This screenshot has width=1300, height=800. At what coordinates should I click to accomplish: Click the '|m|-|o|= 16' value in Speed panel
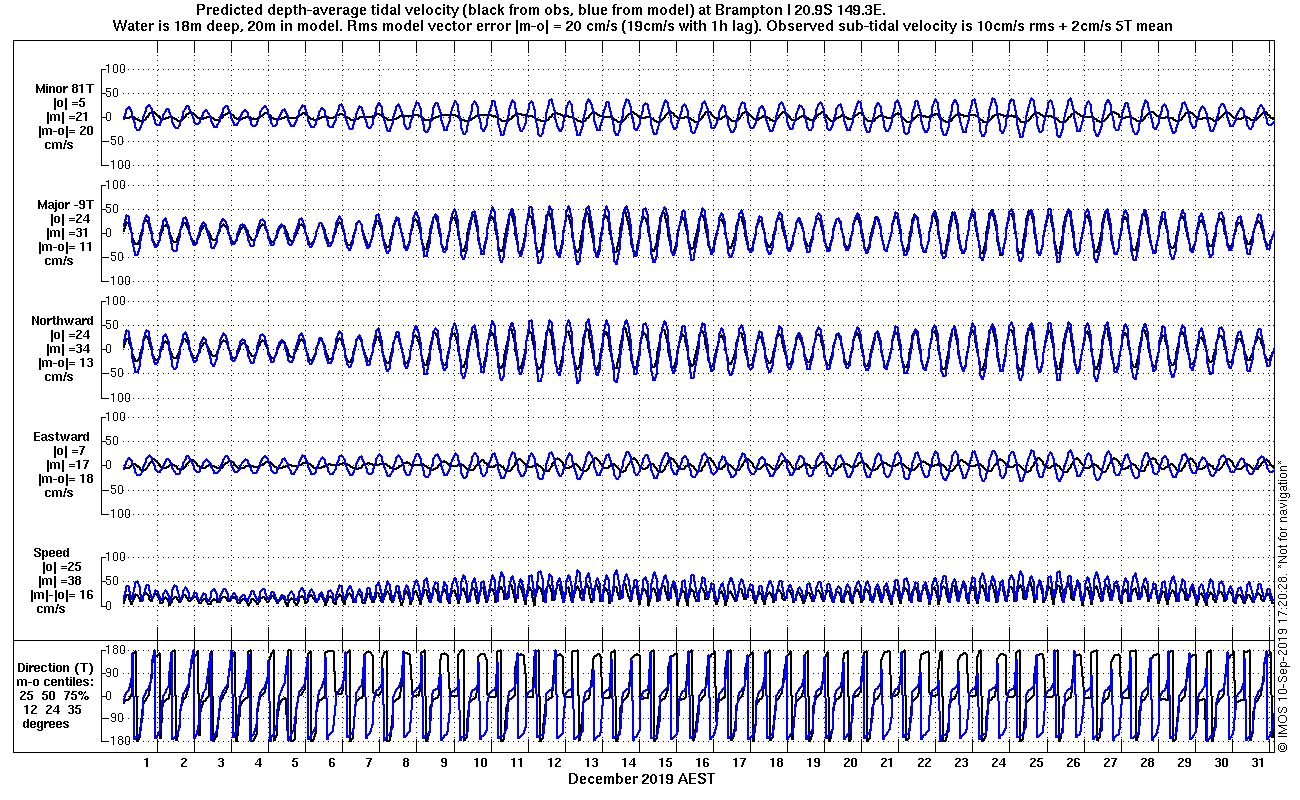(64, 595)
